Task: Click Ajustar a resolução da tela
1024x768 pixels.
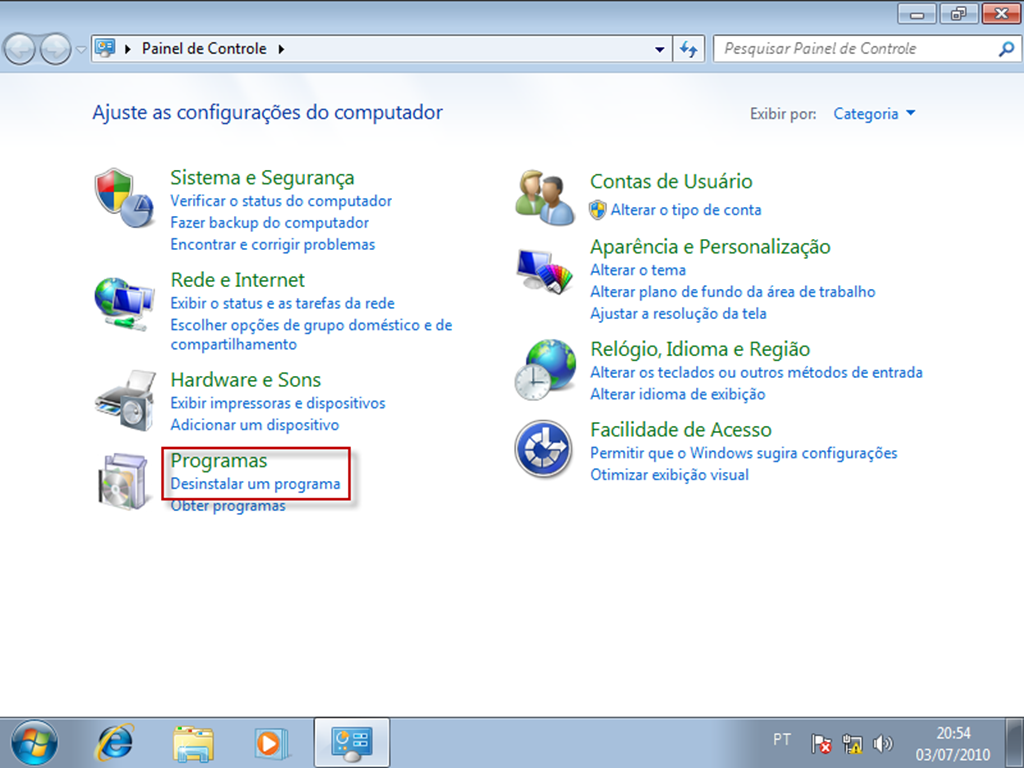Action: coord(679,313)
